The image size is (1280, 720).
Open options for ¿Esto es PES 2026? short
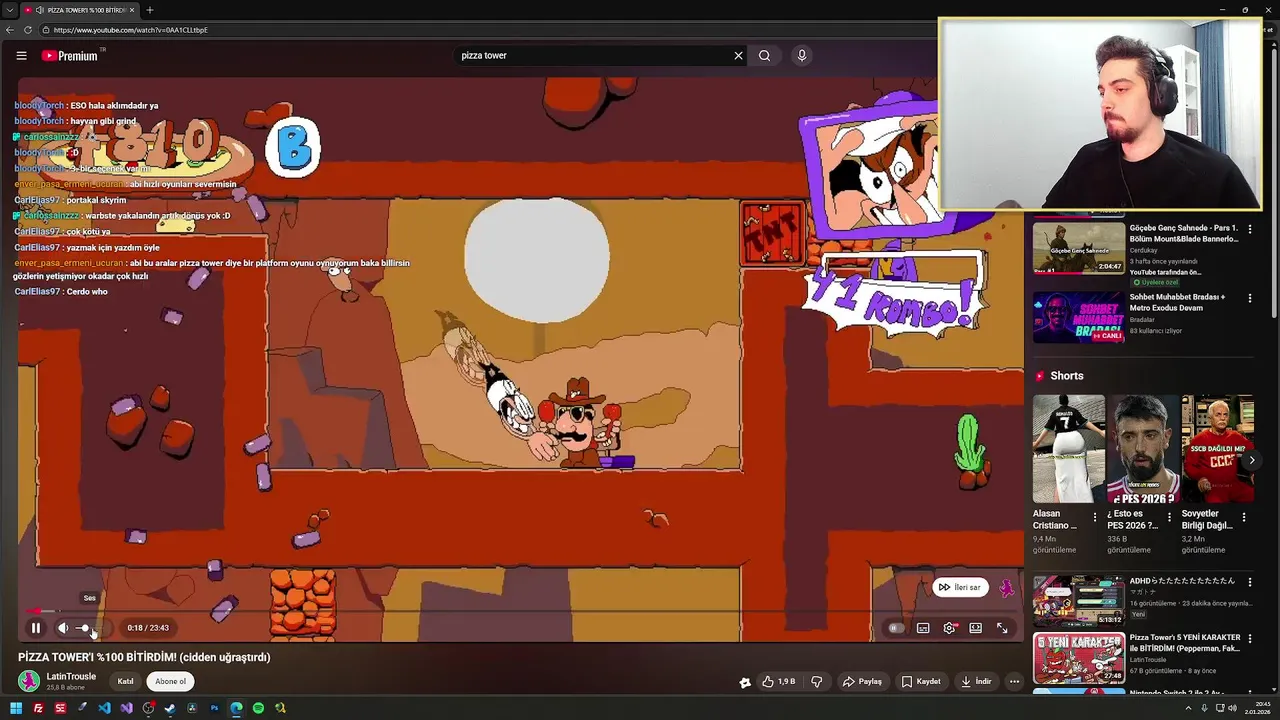(x=1169, y=517)
